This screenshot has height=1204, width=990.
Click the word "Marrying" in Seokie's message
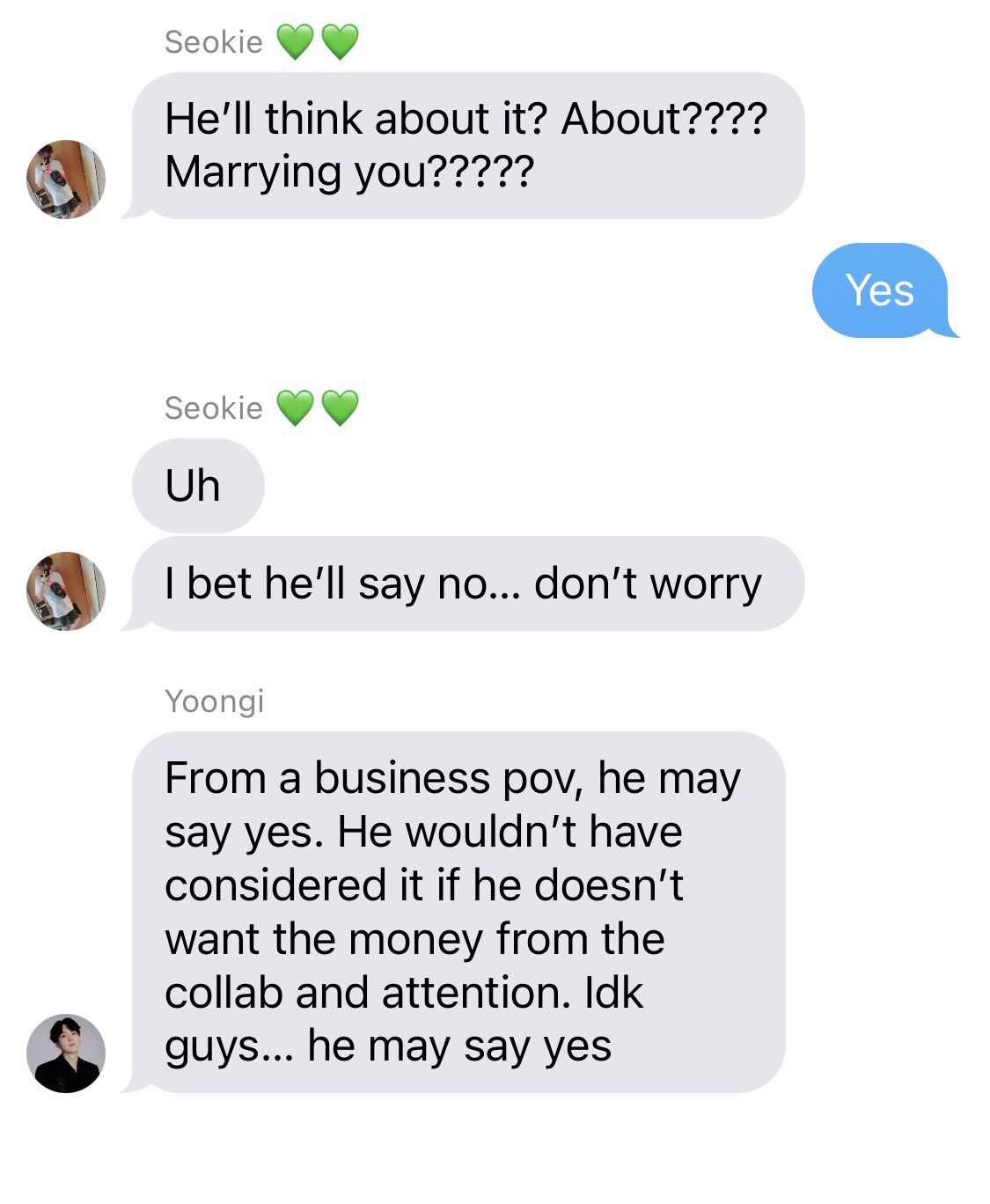(253, 172)
